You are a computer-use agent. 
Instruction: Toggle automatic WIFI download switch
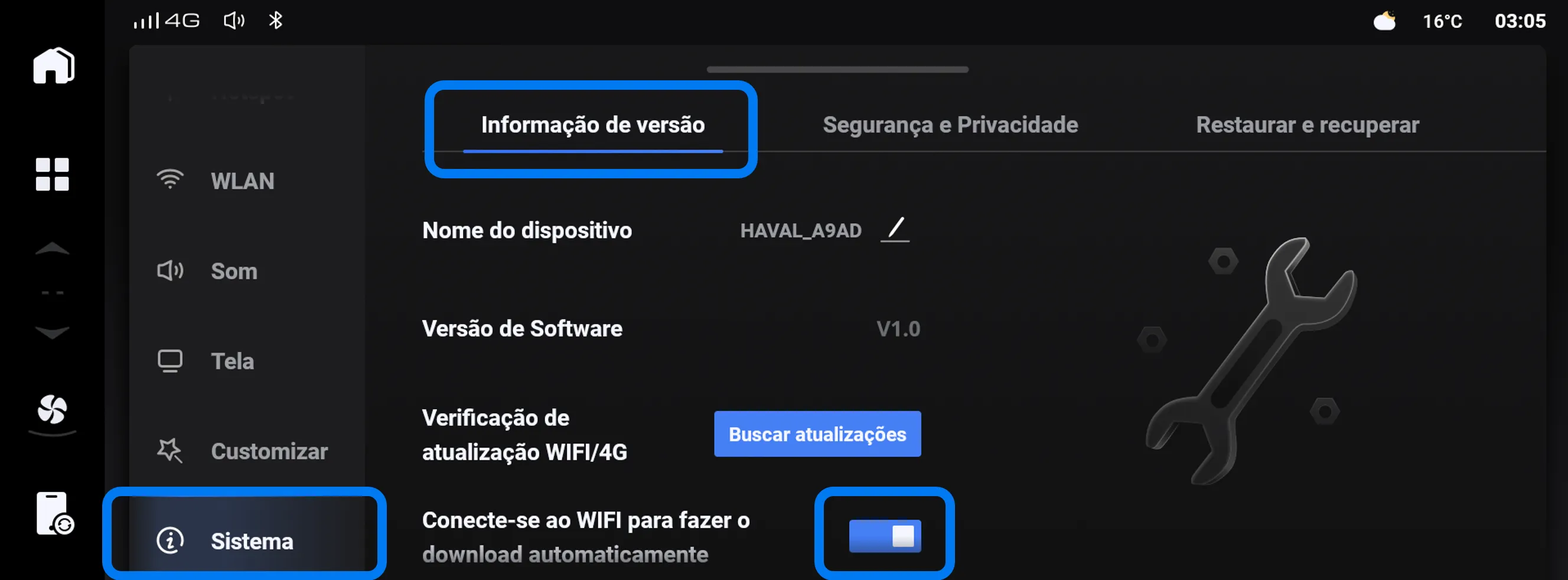click(885, 536)
